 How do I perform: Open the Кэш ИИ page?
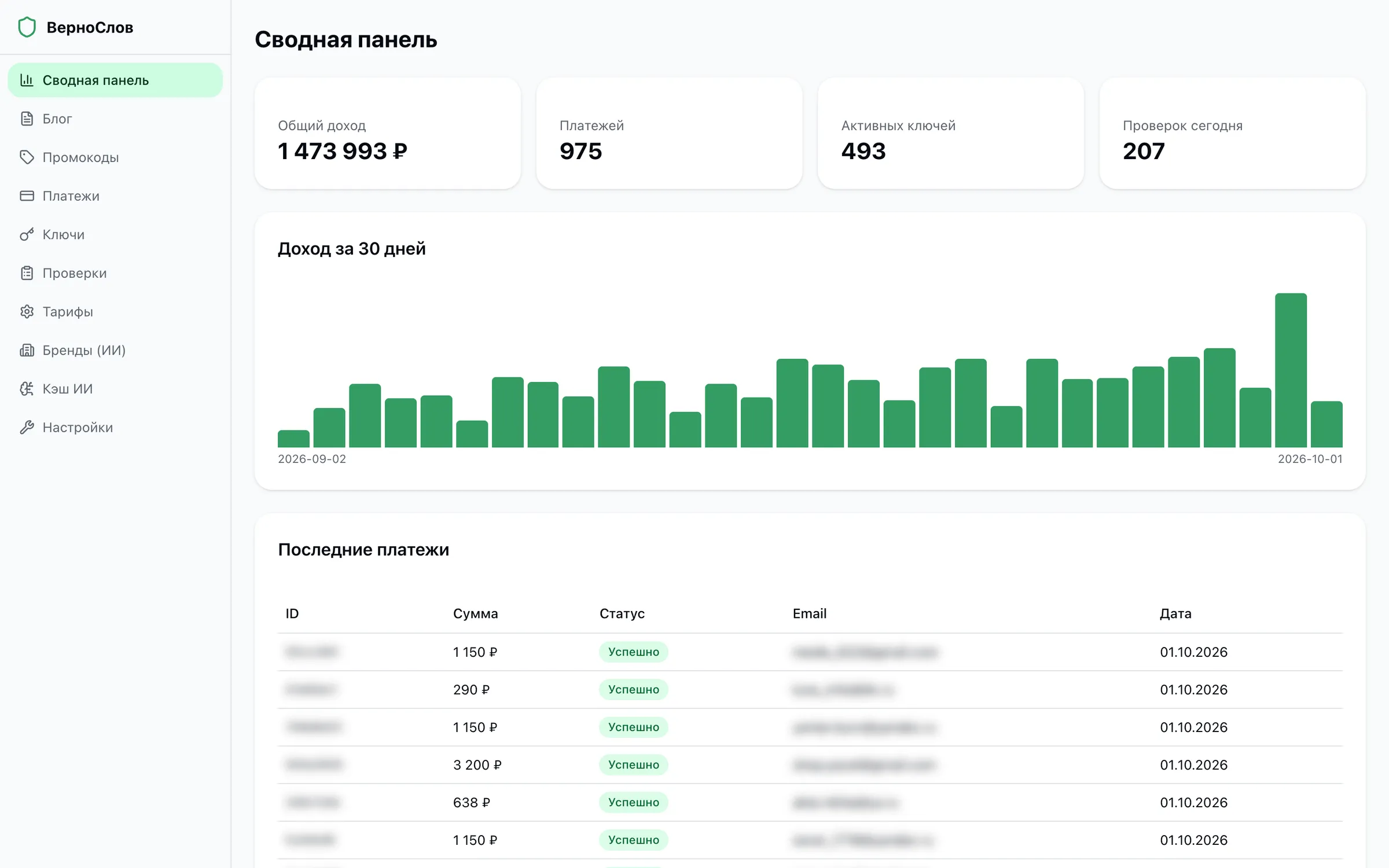click(x=115, y=389)
